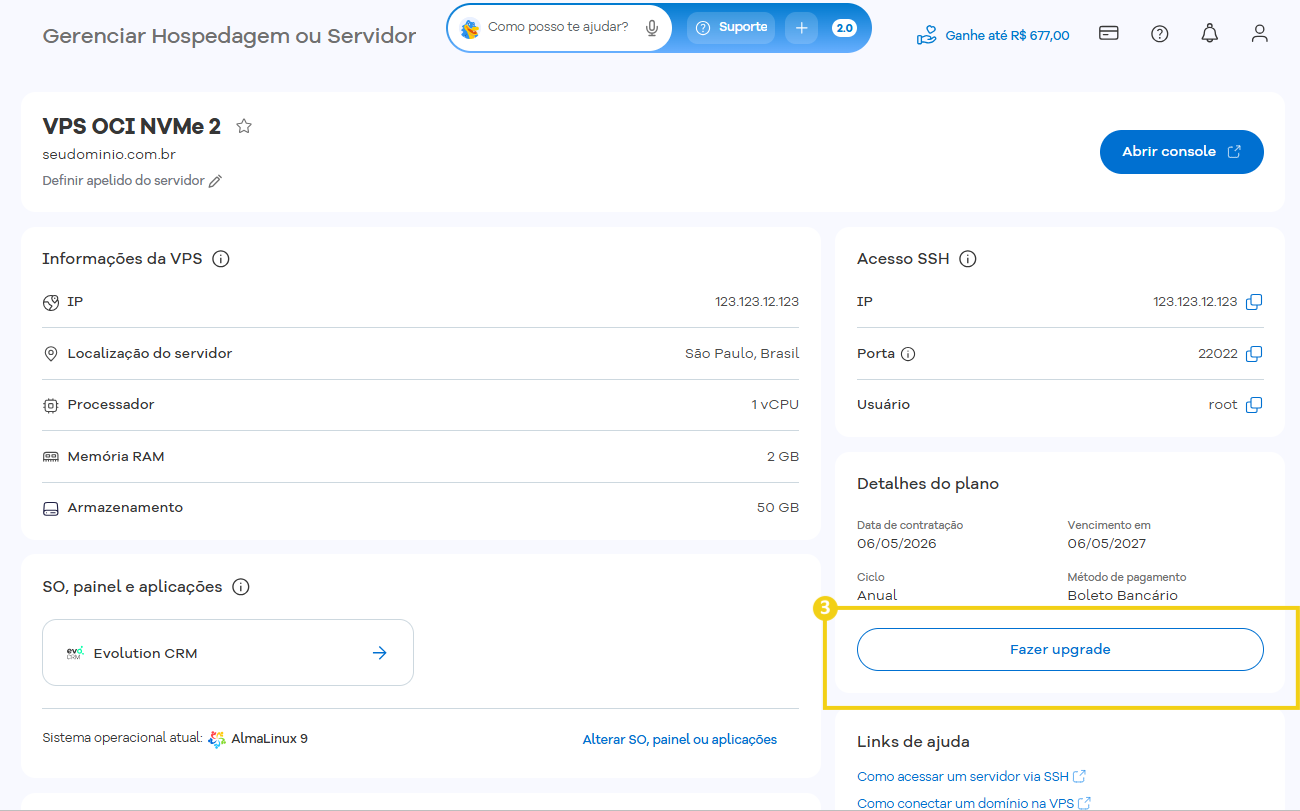Click the VPS IP value 123.123.12.123
Screen dimensions: 1300x811
(x=757, y=301)
